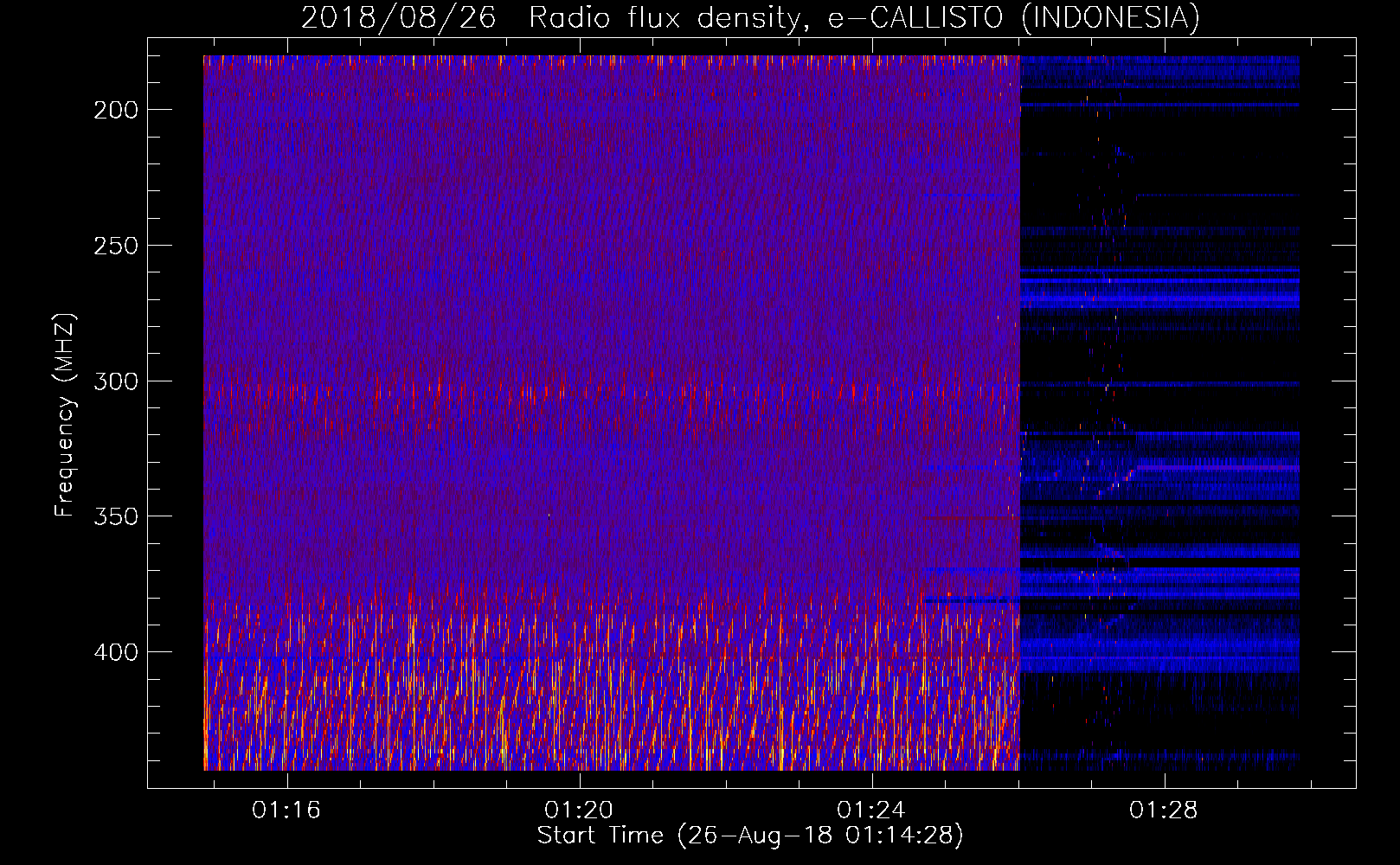Click the 01:20 time tick label
Image resolution: width=1400 pixels, height=865 pixels.
(x=579, y=810)
